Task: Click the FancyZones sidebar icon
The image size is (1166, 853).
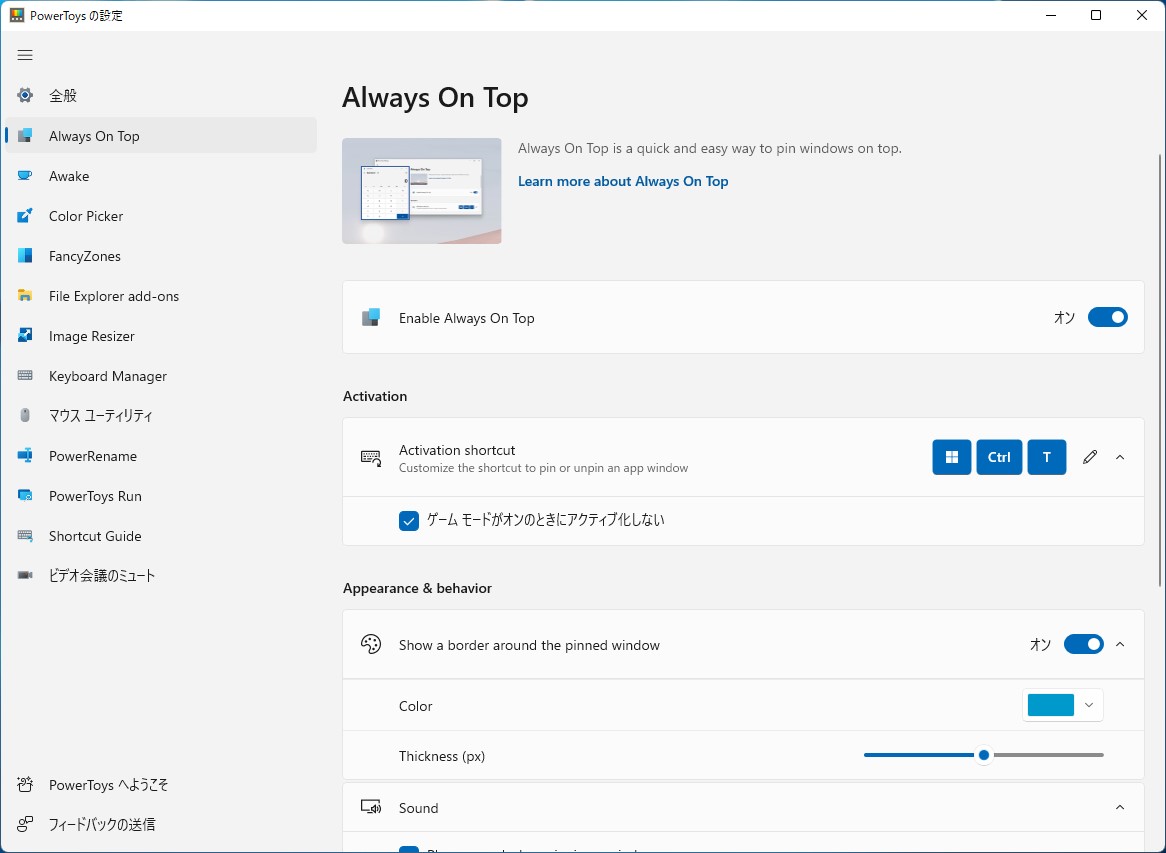Action: 26,256
